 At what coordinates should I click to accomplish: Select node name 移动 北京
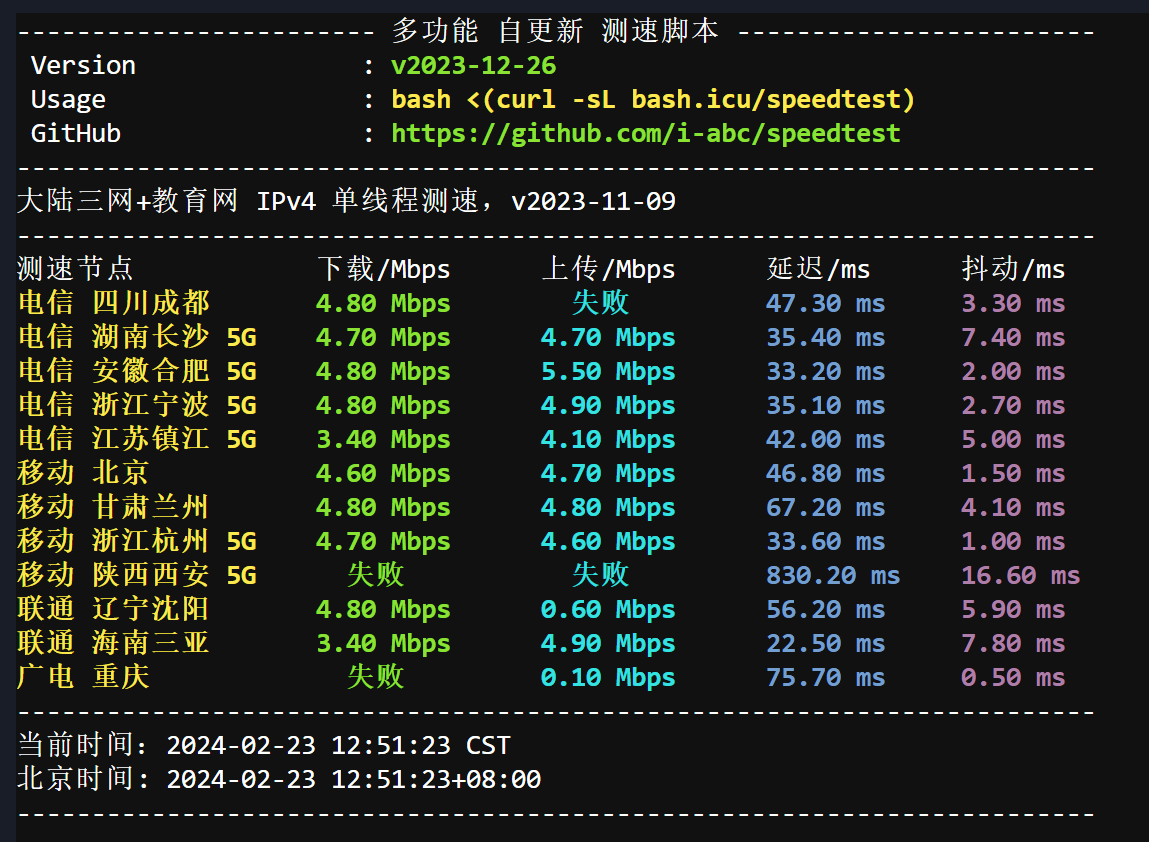click(83, 473)
